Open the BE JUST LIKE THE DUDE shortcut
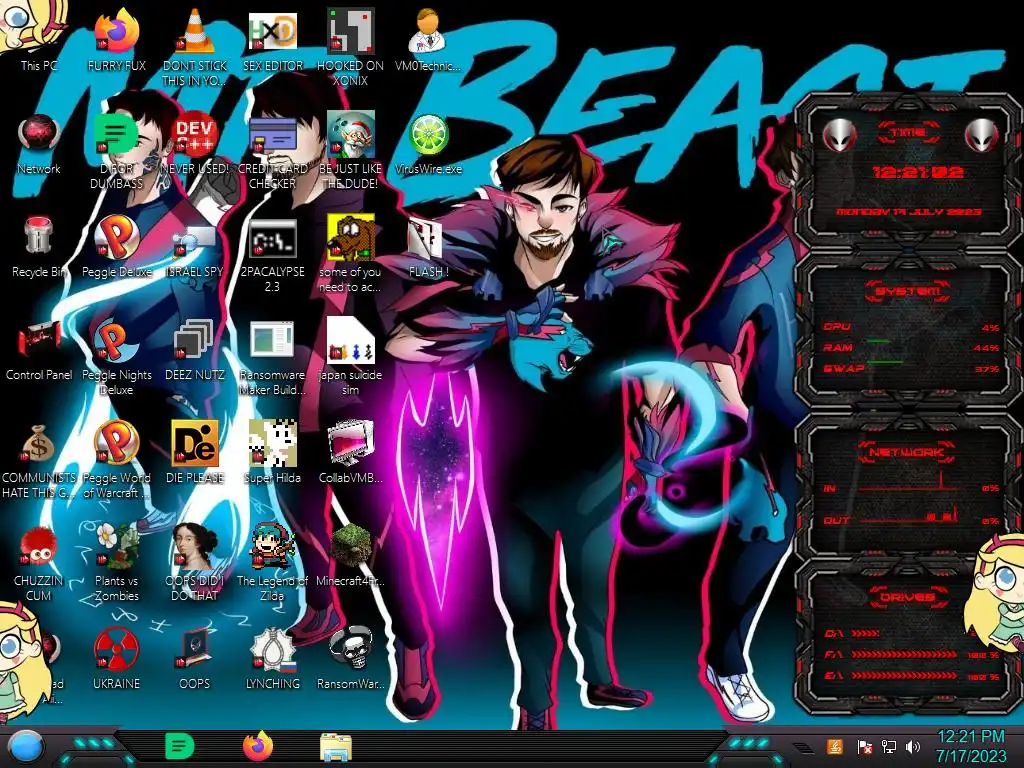This screenshot has width=1024, height=768. coord(350,152)
